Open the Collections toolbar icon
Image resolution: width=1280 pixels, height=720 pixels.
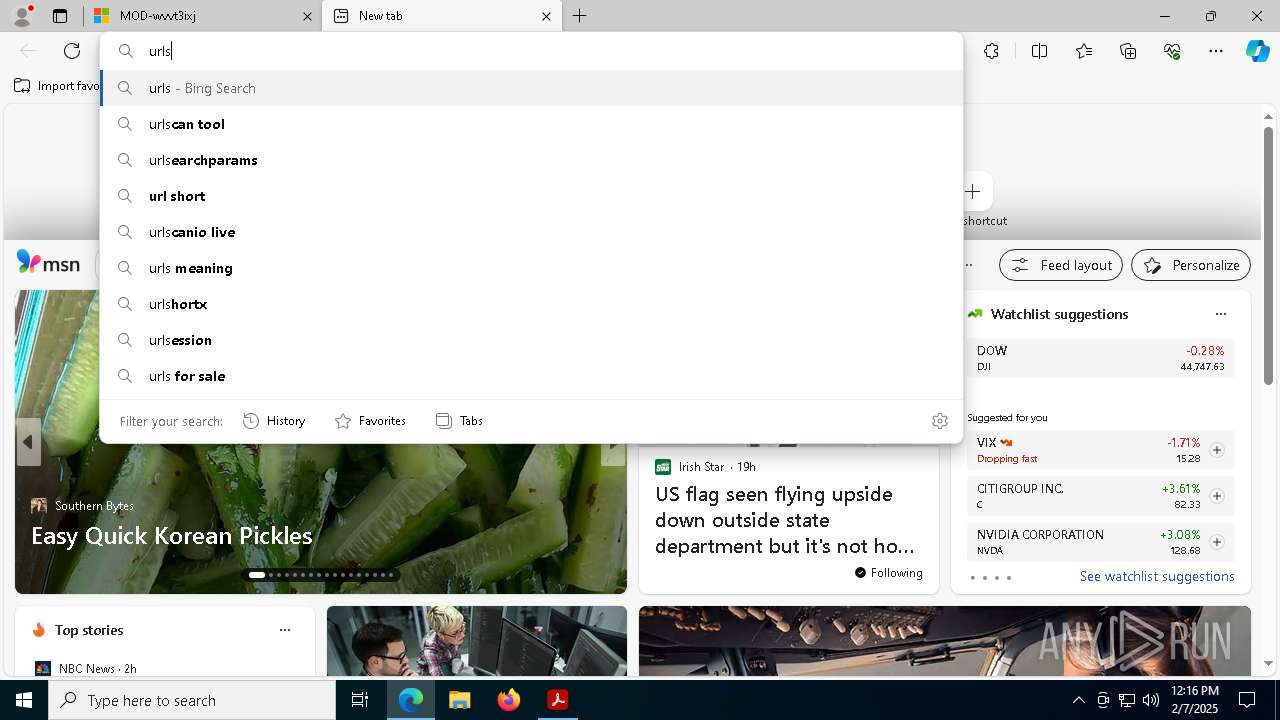(1128, 51)
